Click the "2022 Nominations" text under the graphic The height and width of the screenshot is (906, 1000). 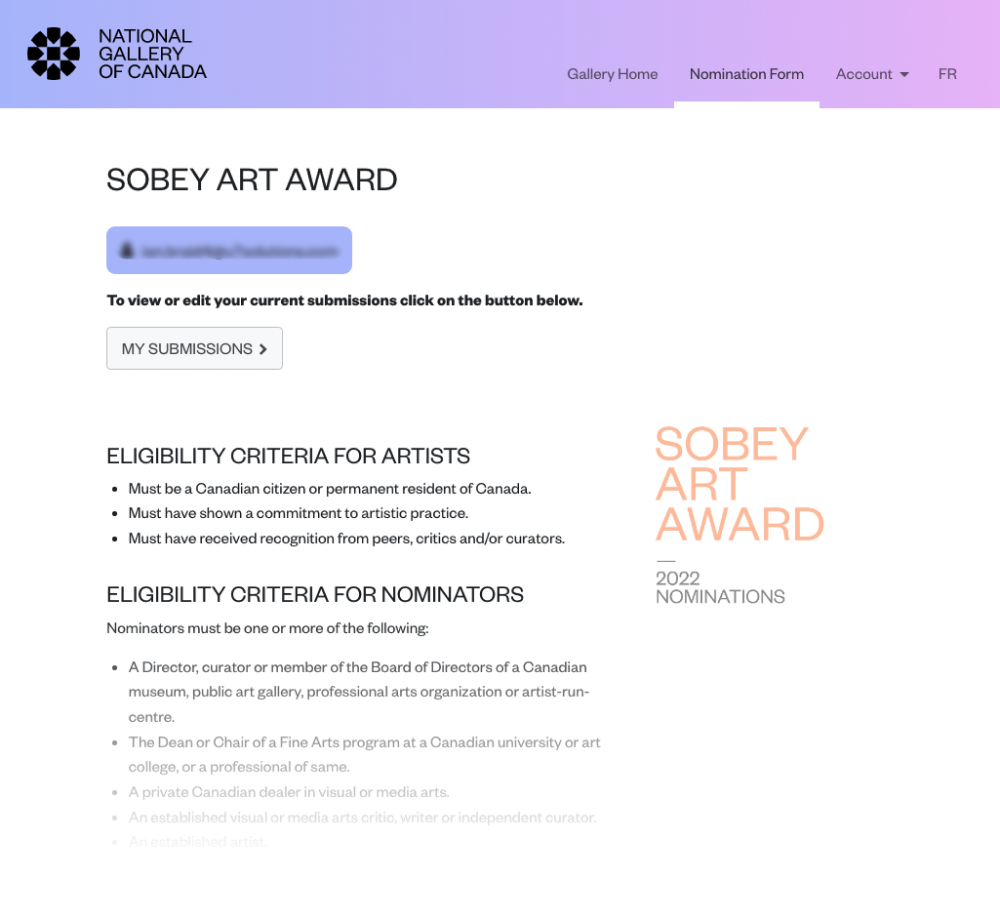click(x=720, y=587)
